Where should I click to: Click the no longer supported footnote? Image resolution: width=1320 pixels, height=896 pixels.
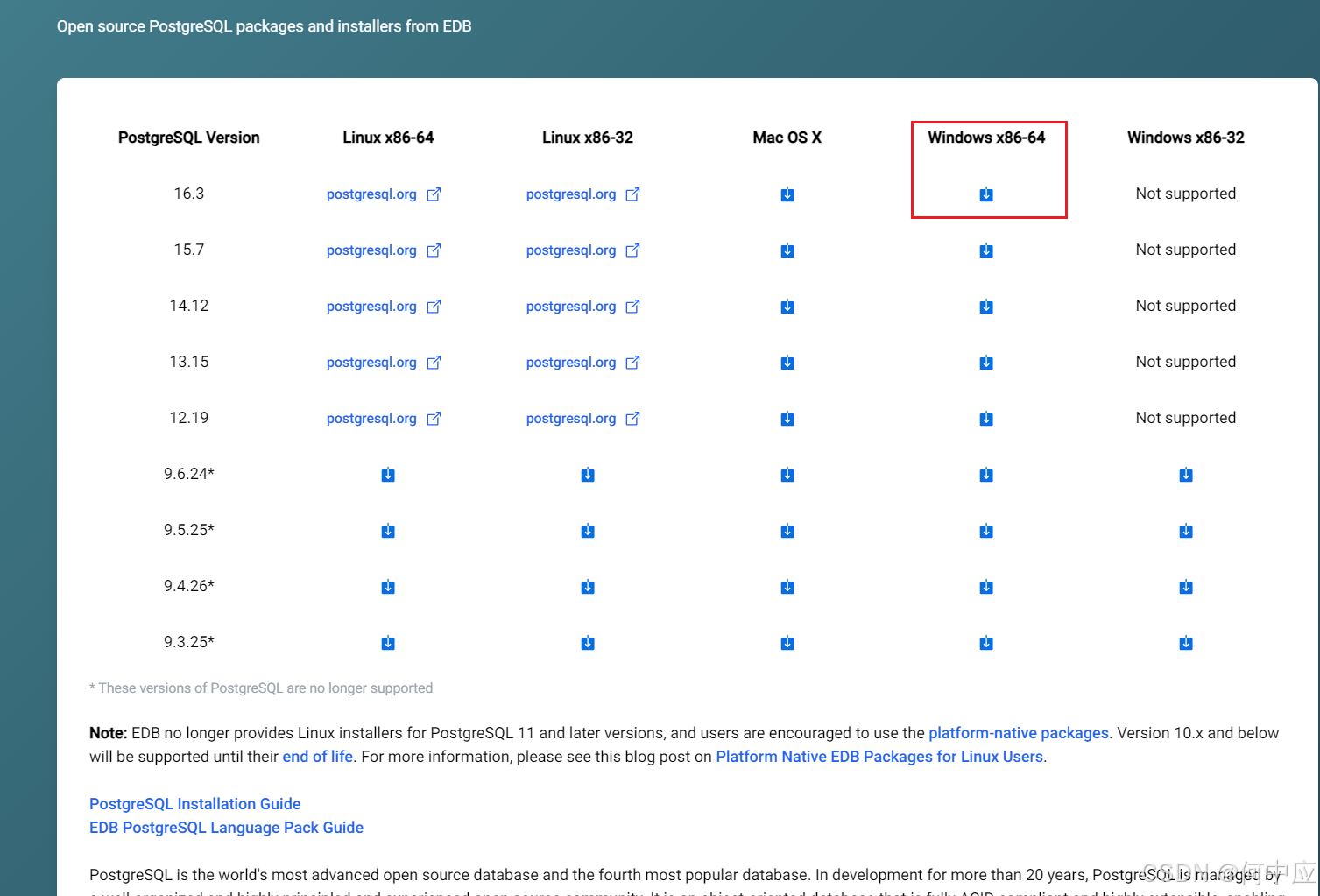(x=261, y=688)
